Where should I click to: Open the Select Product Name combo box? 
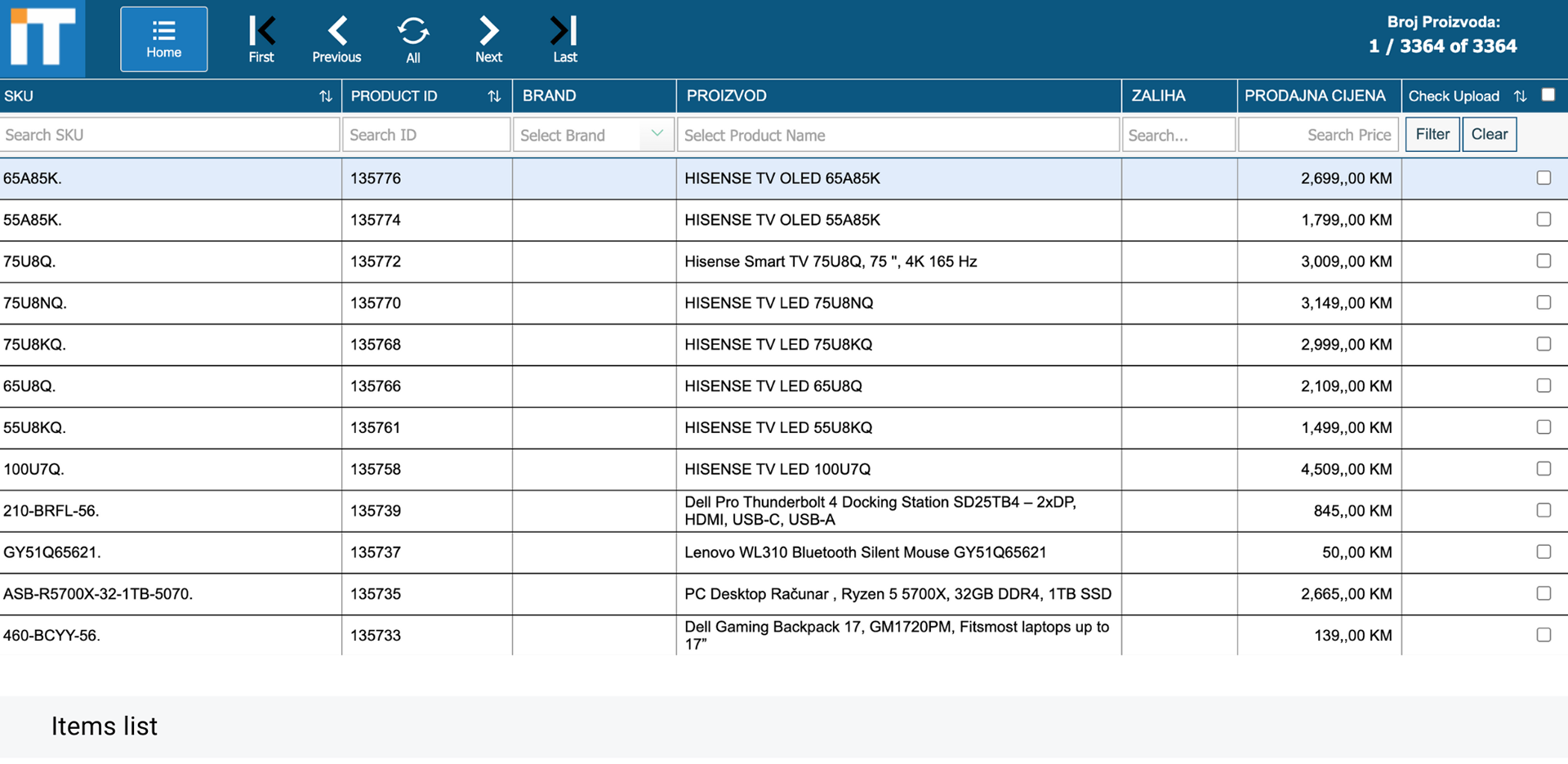(x=898, y=135)
